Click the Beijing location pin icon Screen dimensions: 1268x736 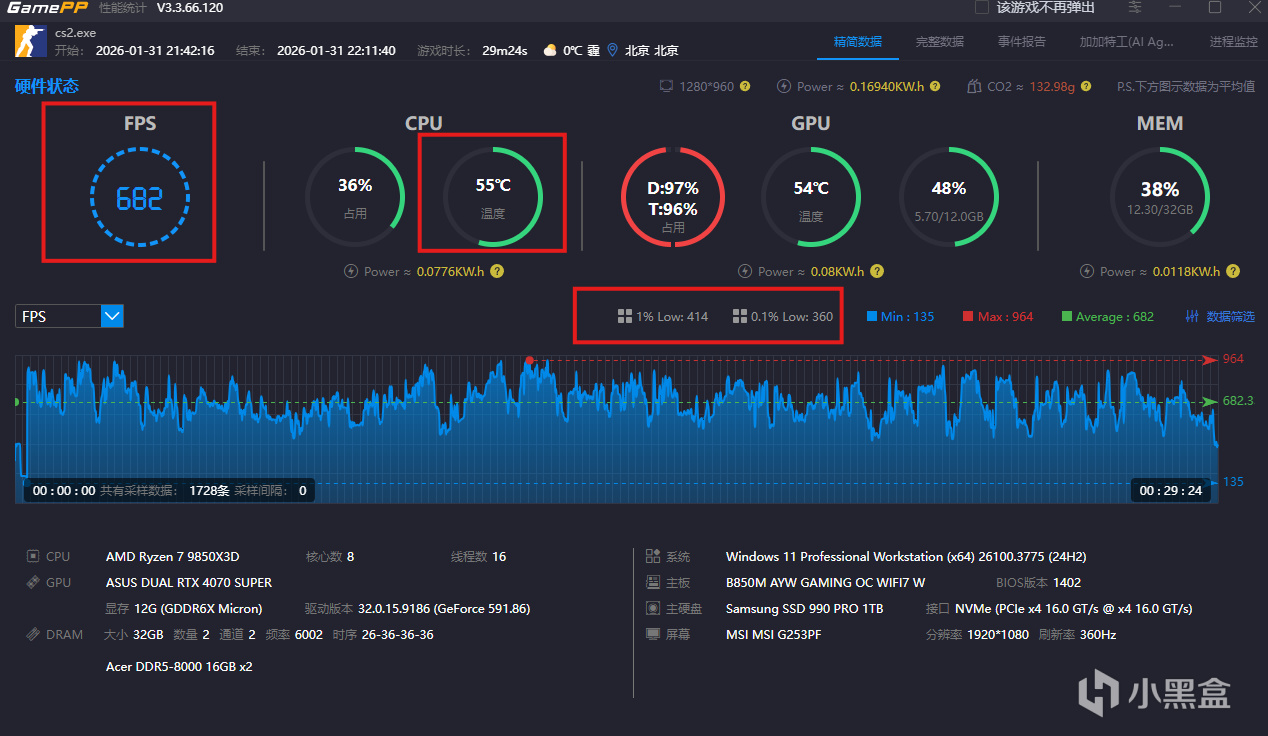pos(613,50)
